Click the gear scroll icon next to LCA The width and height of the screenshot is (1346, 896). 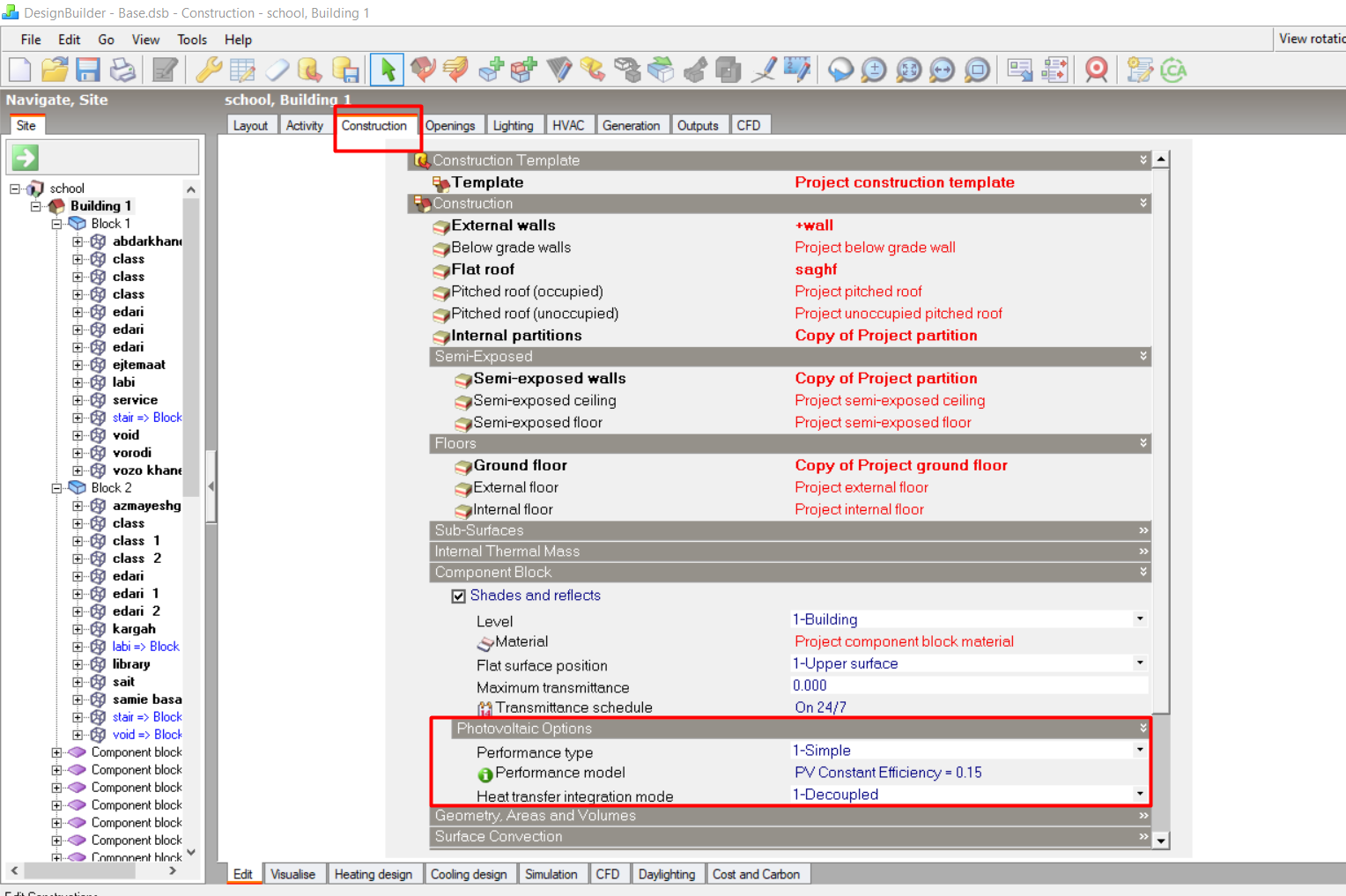click(1139, 70)
